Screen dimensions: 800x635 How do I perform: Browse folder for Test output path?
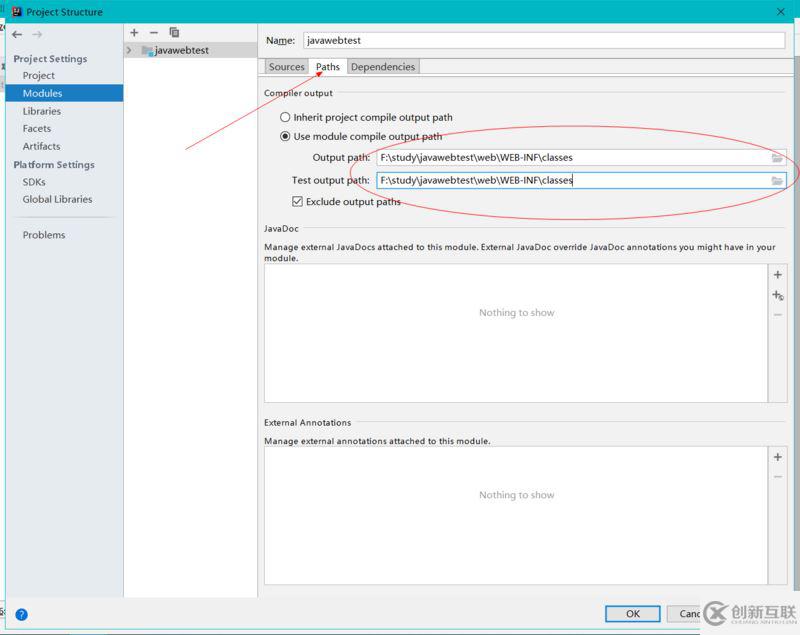[x=777, y=181]
